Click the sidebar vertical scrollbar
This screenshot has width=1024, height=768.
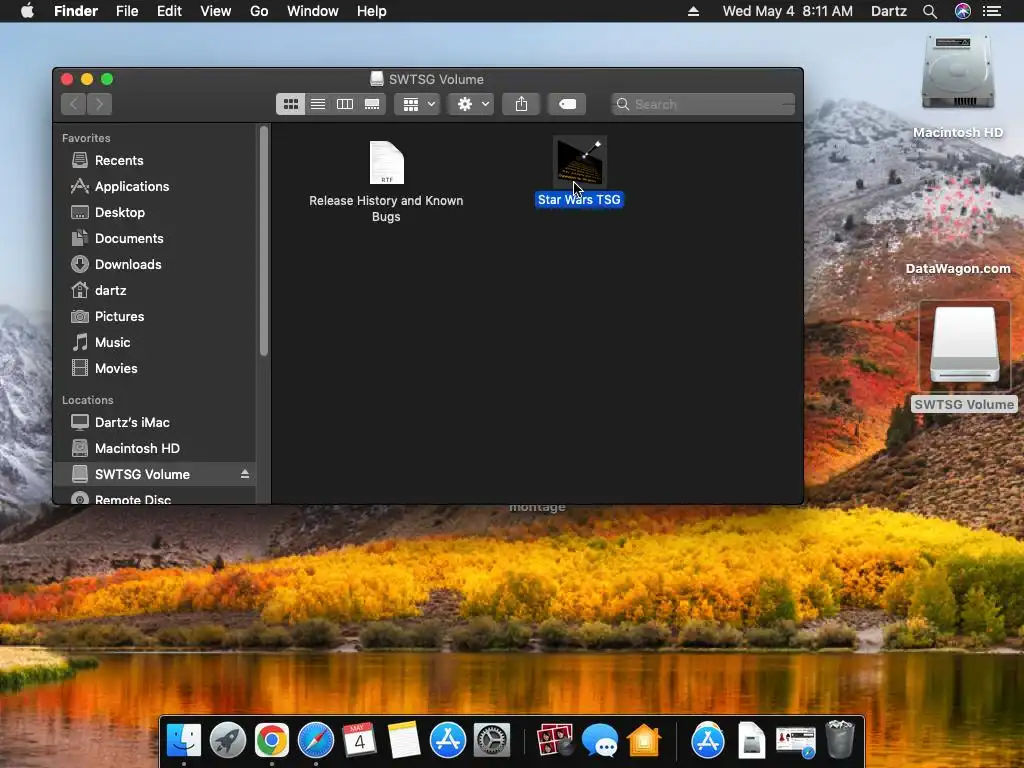click(264, 240)
